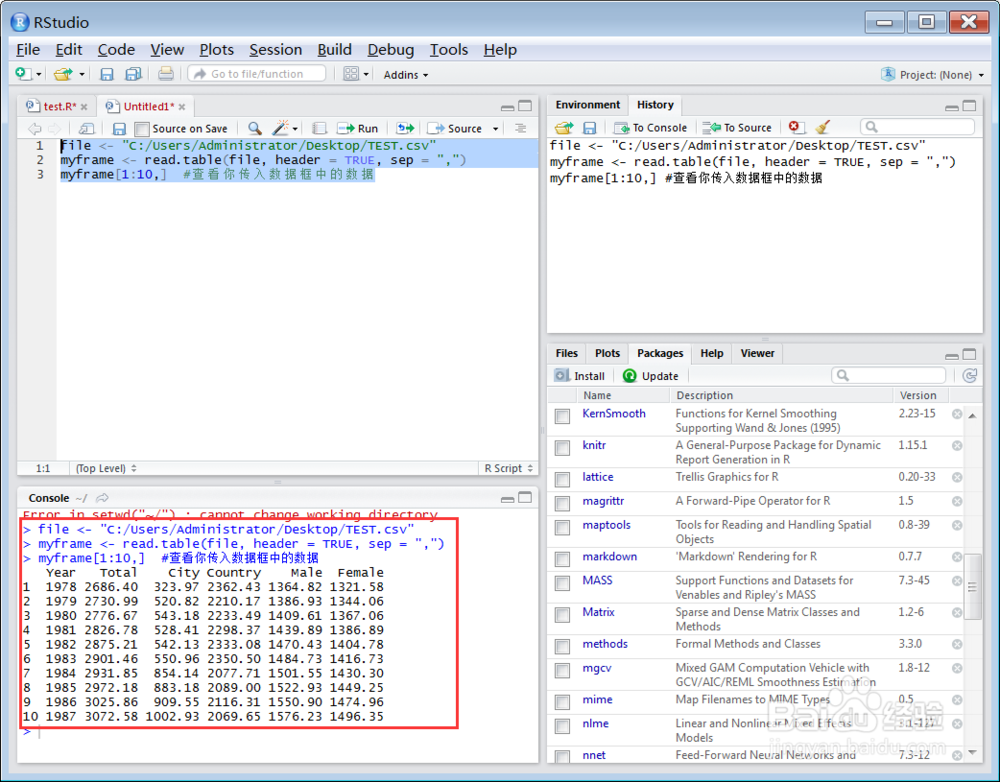1000x782 pixels.
Task: Re-run previous code region icon
Action: tap(405, 128)
